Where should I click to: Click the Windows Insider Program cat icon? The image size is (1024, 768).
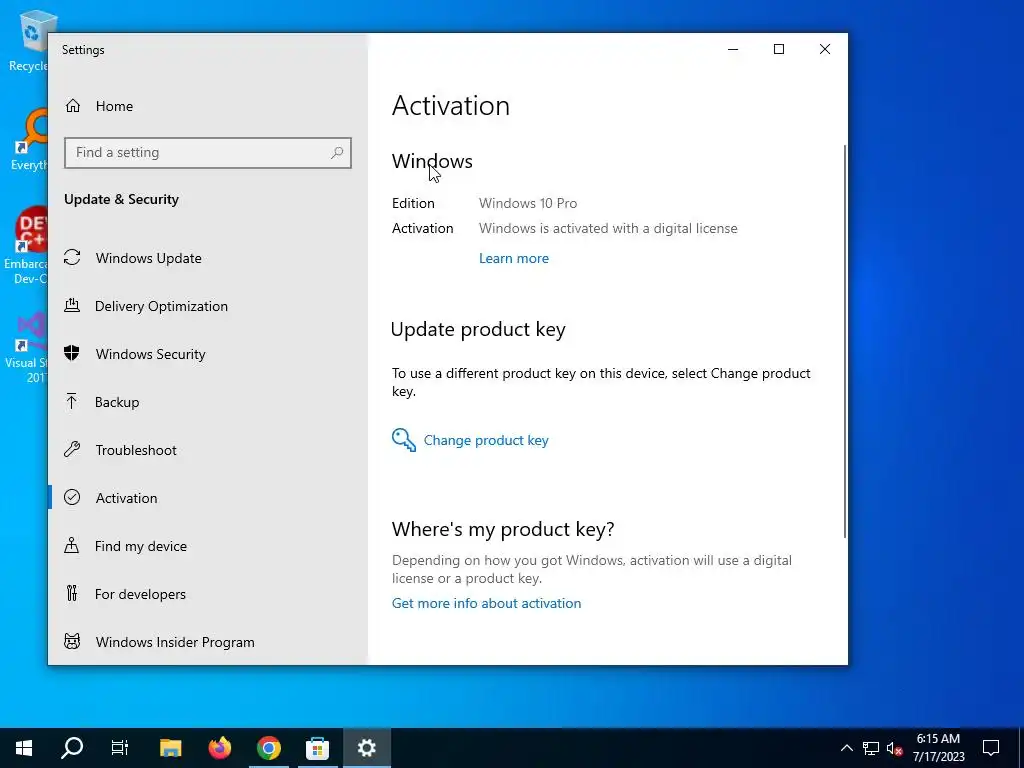[72, 641]
